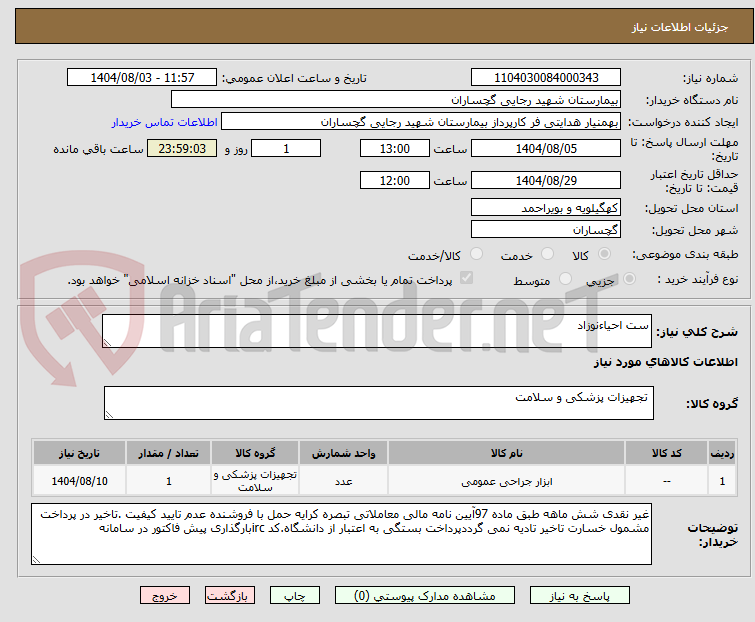Open مشاهده مدارک پیوستی (0) button

pos(425,596)
